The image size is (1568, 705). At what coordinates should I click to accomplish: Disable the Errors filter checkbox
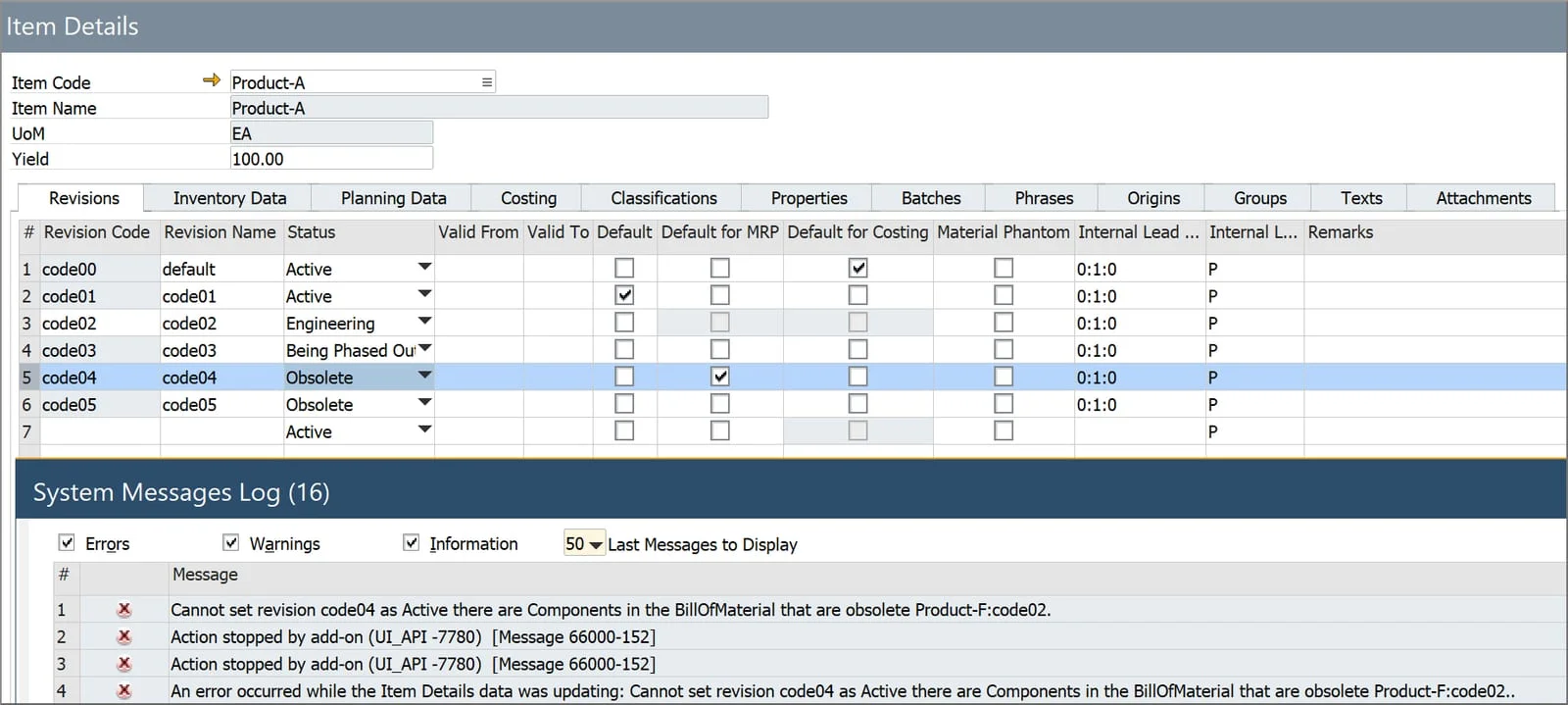pyautogui.click(x=67, y=542)
